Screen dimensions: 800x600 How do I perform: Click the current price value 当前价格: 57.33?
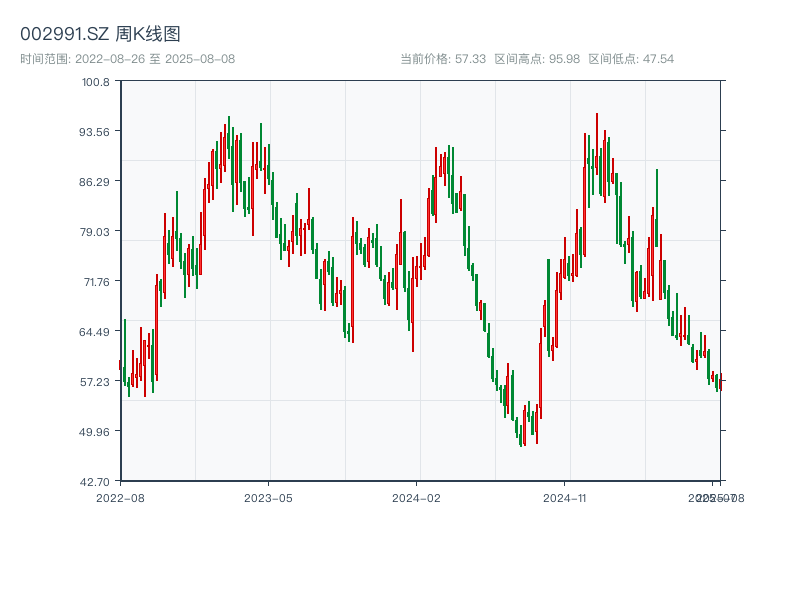[x=443, y=59]
